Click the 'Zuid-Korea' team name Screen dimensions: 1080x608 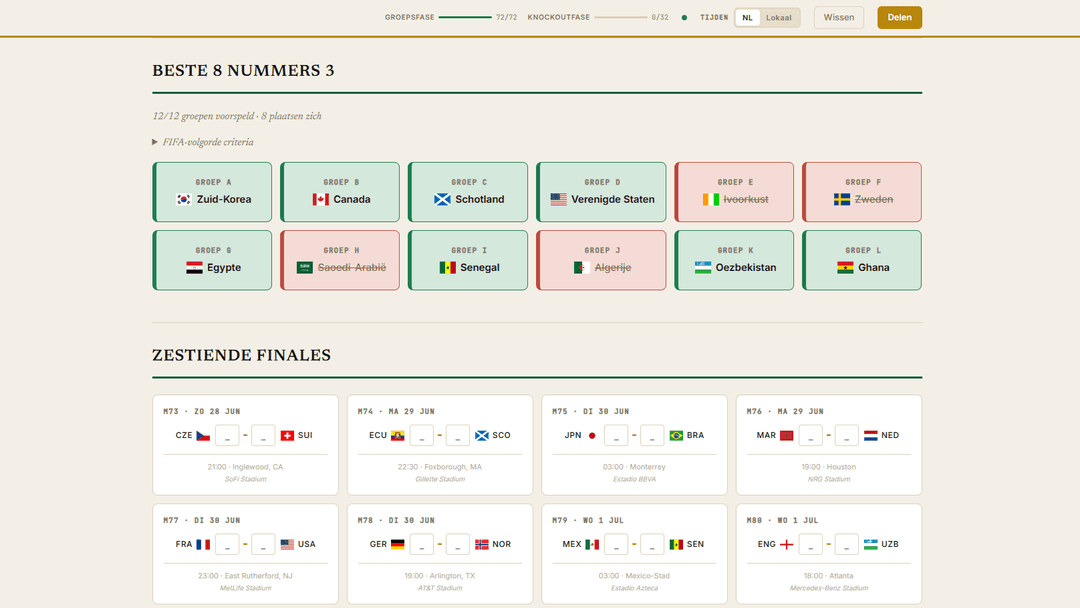(x=224, y=200)
